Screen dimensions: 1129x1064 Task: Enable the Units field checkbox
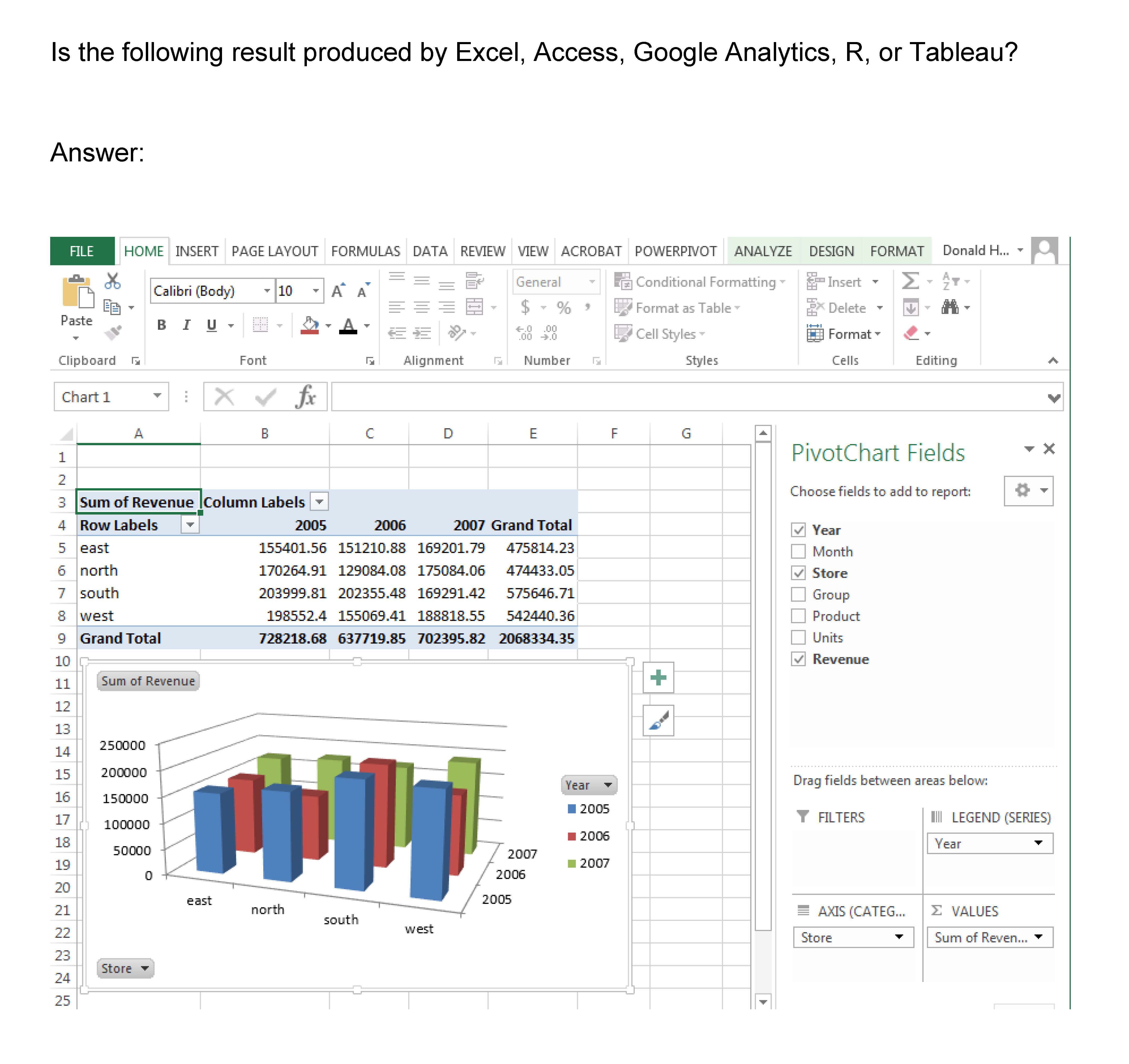pos(798,637)
